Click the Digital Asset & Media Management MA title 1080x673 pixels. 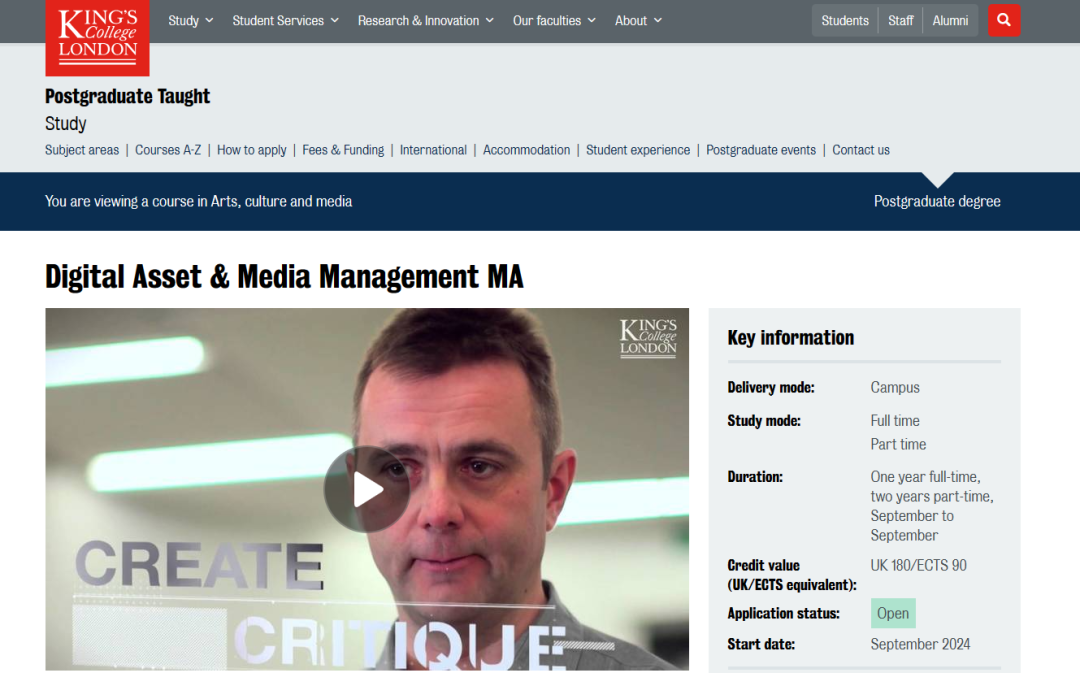click(x=284, y=277)
